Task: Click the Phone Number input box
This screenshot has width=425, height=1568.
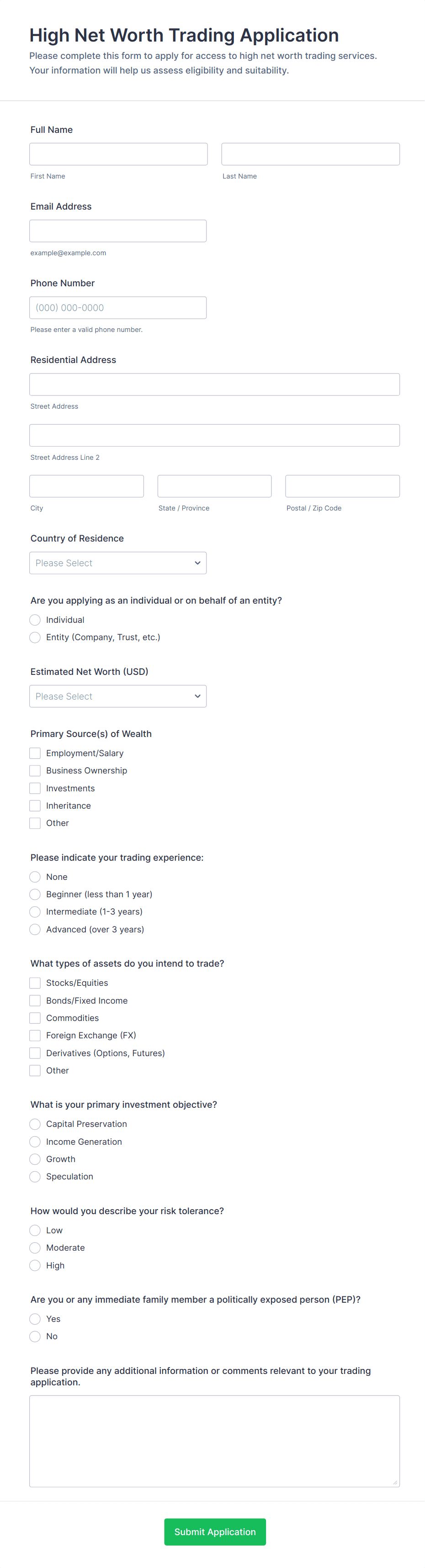Action: point(117,307)
